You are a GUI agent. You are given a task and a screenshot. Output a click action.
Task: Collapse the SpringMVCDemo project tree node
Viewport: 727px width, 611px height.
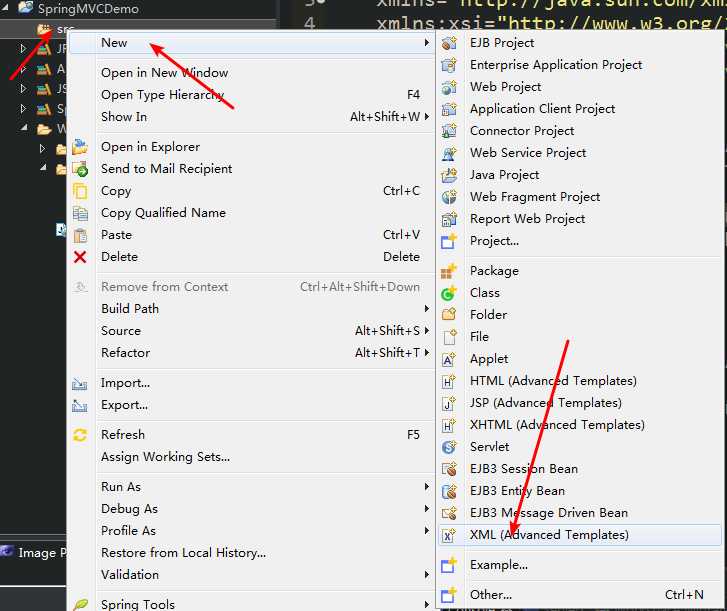click(6, 7)
